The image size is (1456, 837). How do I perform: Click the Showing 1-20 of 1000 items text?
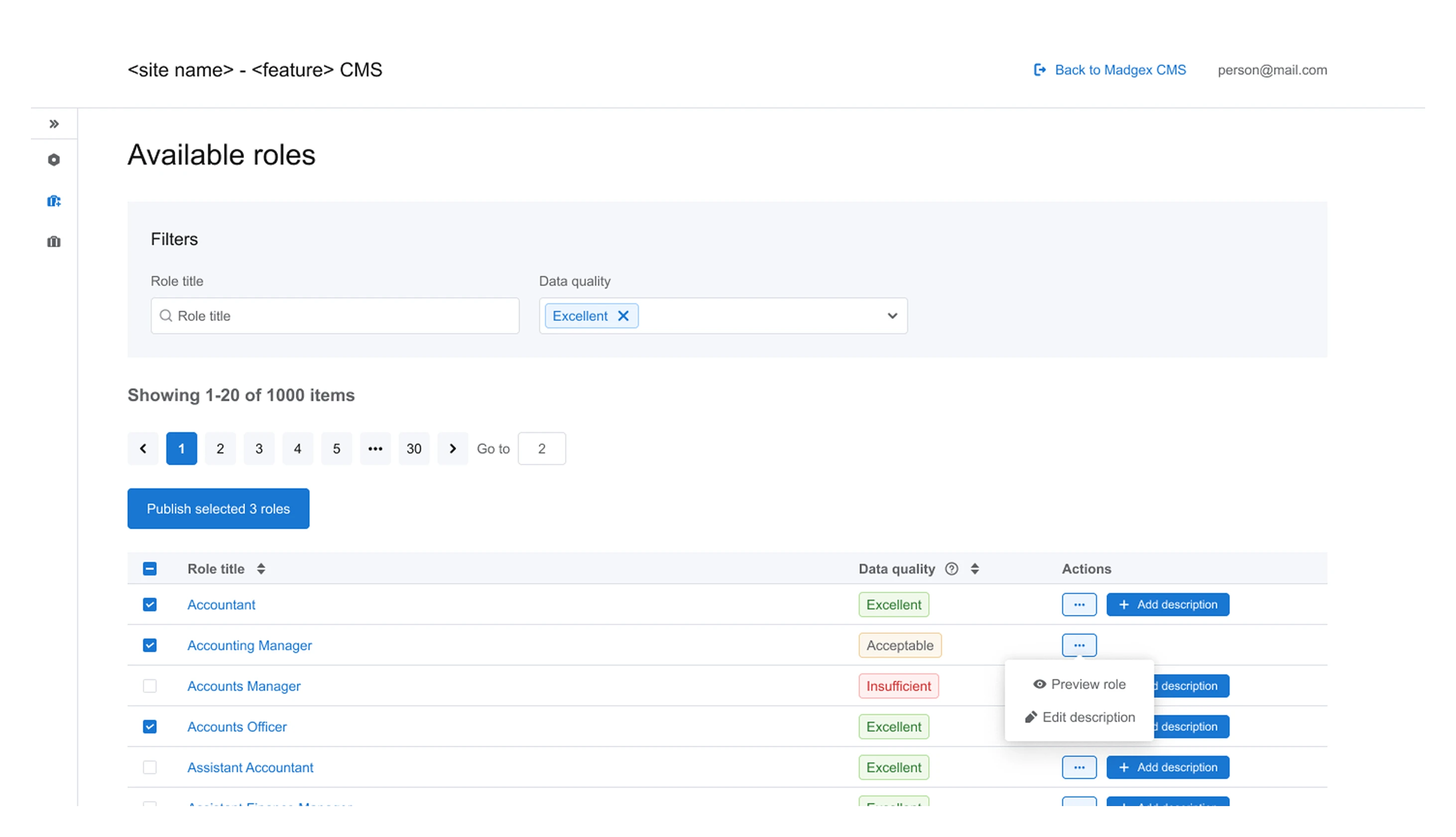click(x=241, y=396)
